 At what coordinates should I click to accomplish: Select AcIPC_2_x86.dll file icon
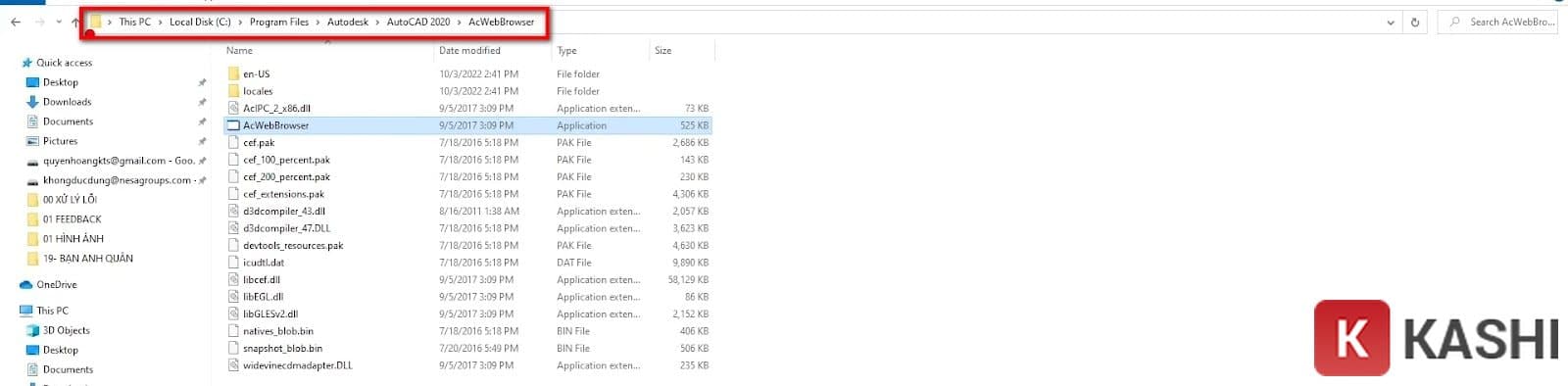[233, 108]
